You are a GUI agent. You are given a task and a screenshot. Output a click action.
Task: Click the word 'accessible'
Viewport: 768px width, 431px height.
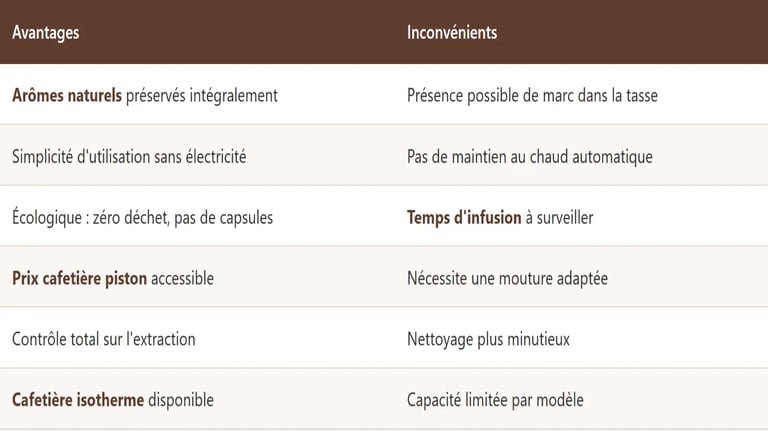coord(182,278)
